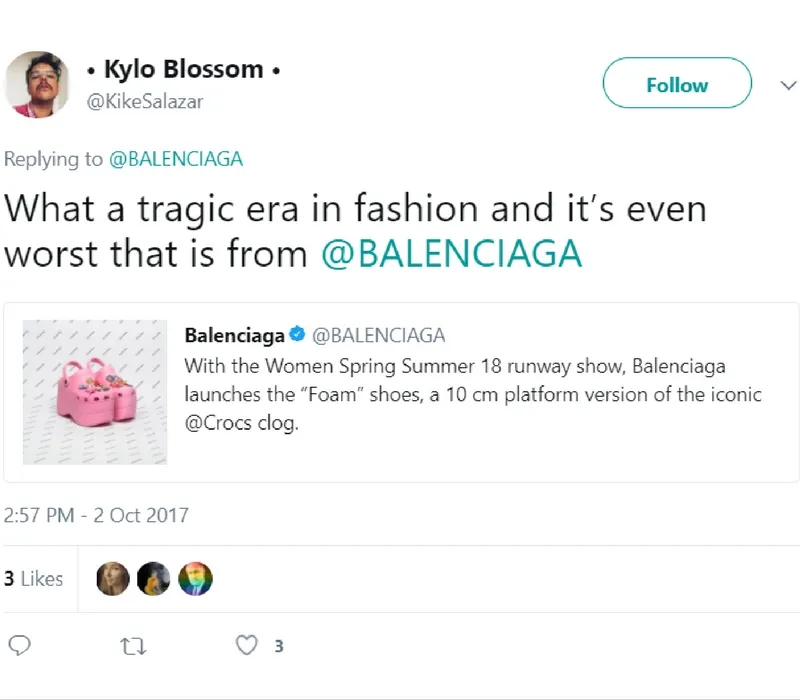800x700 pixels.
Task: Open the pink Crocs shoe image
Action: click(x=94, y=391)
